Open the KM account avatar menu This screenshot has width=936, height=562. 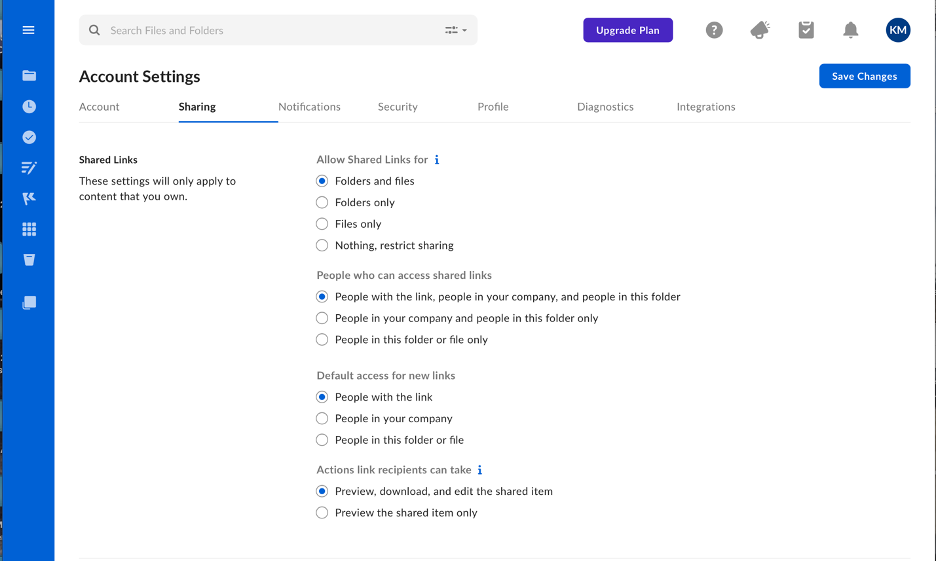tap(898, 30)
